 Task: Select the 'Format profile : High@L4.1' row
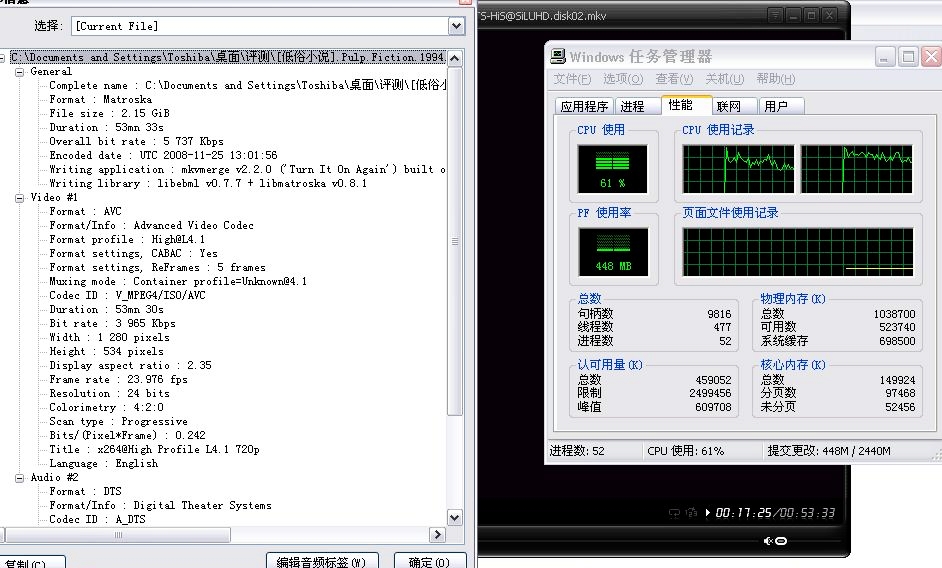[127, 240]
